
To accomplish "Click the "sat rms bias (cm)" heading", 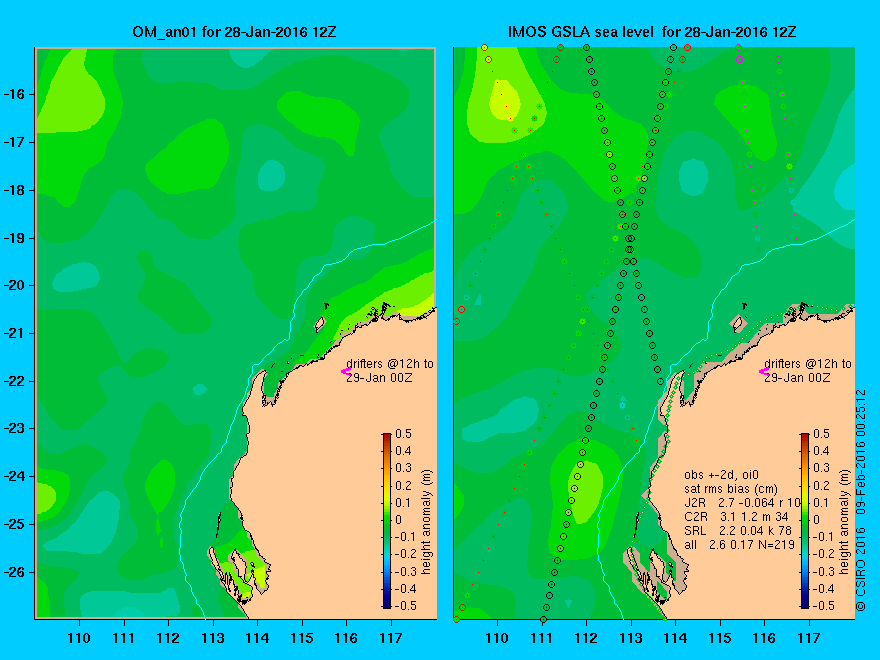I will 731,489.
